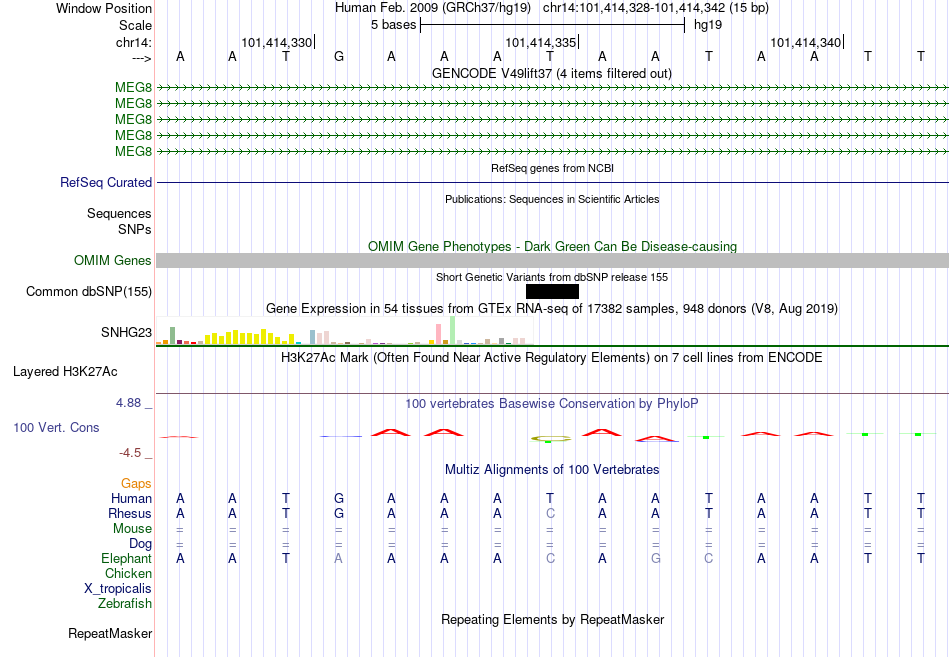
Task: Click the Human species label
Action: [131, 498]
